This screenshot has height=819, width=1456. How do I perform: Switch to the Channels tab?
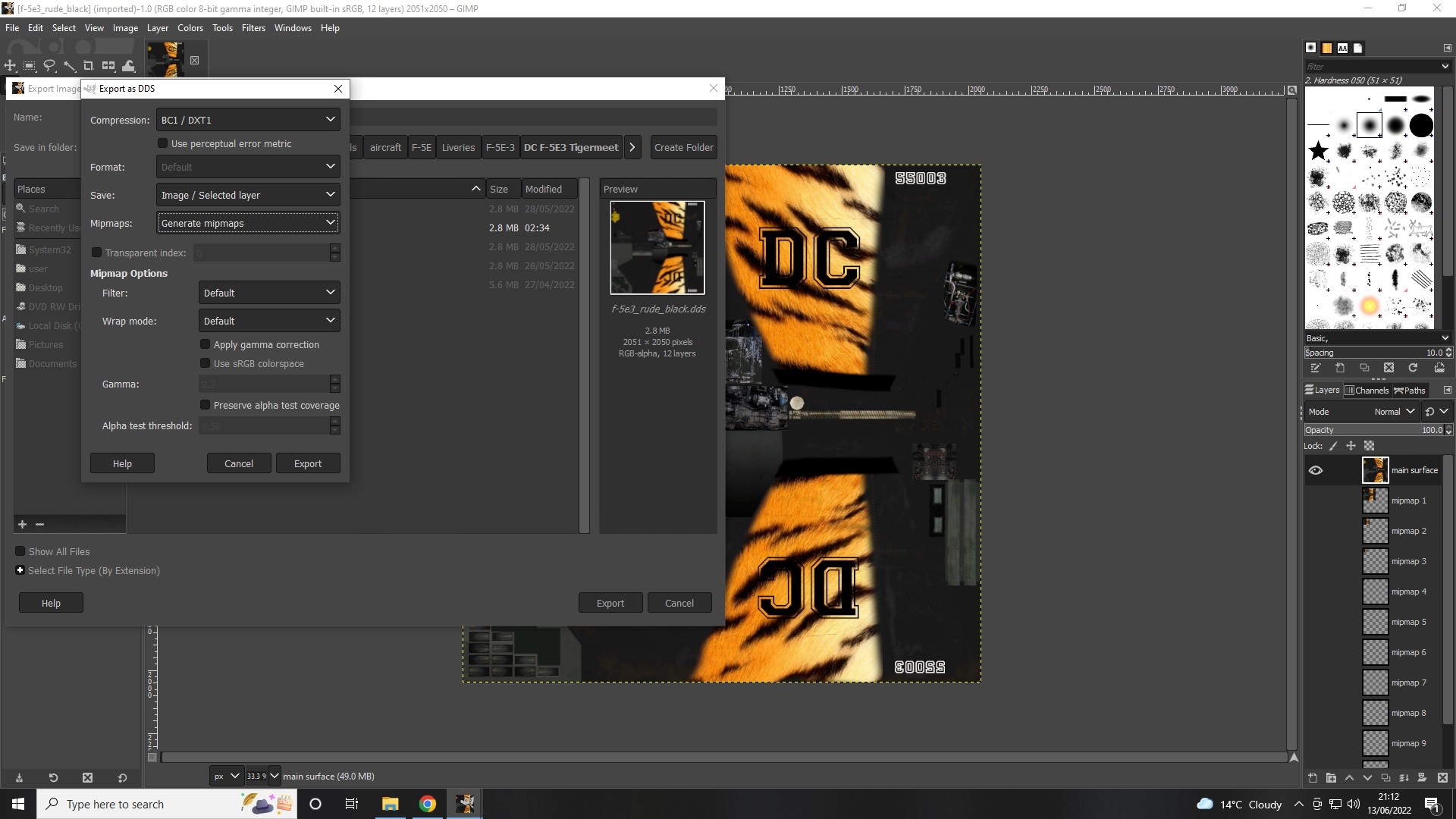1367,391
